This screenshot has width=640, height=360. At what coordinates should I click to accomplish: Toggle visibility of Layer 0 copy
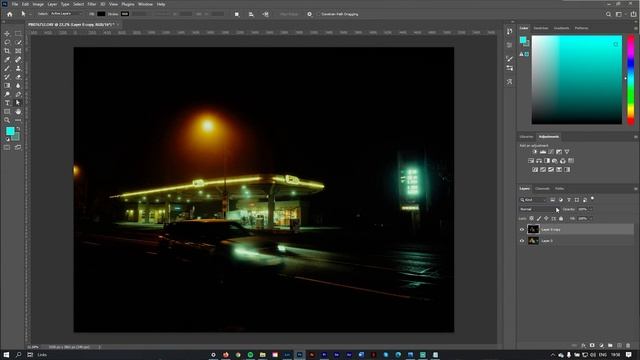click(522, 230)
